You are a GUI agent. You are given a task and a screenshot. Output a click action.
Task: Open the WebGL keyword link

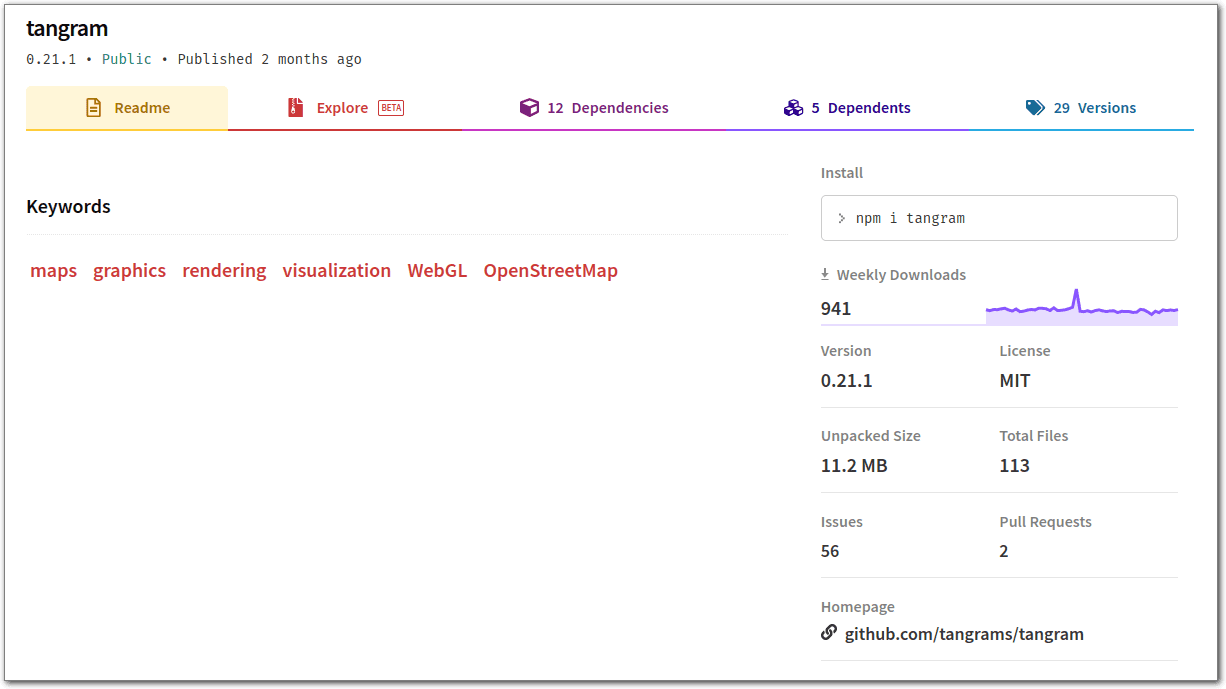(x=437, y=271)
